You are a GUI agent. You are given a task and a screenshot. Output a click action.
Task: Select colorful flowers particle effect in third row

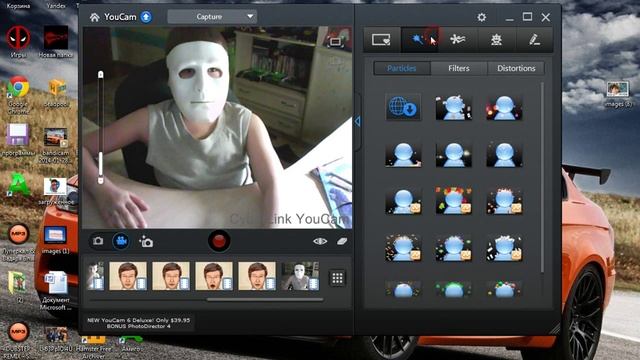[453, 201]
